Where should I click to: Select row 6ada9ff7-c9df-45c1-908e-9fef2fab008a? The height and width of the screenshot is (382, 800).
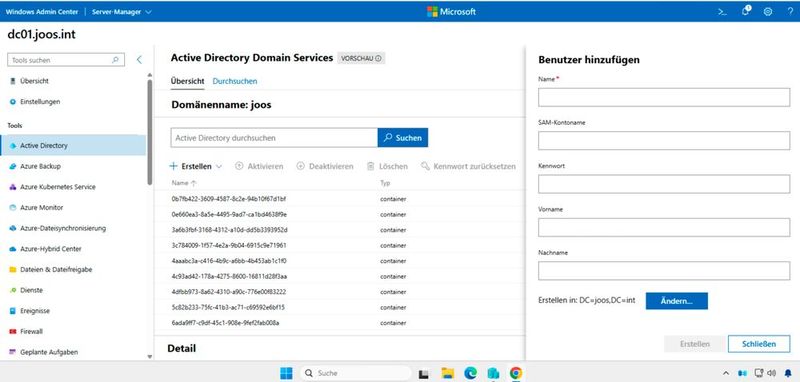tap(339, 323)
